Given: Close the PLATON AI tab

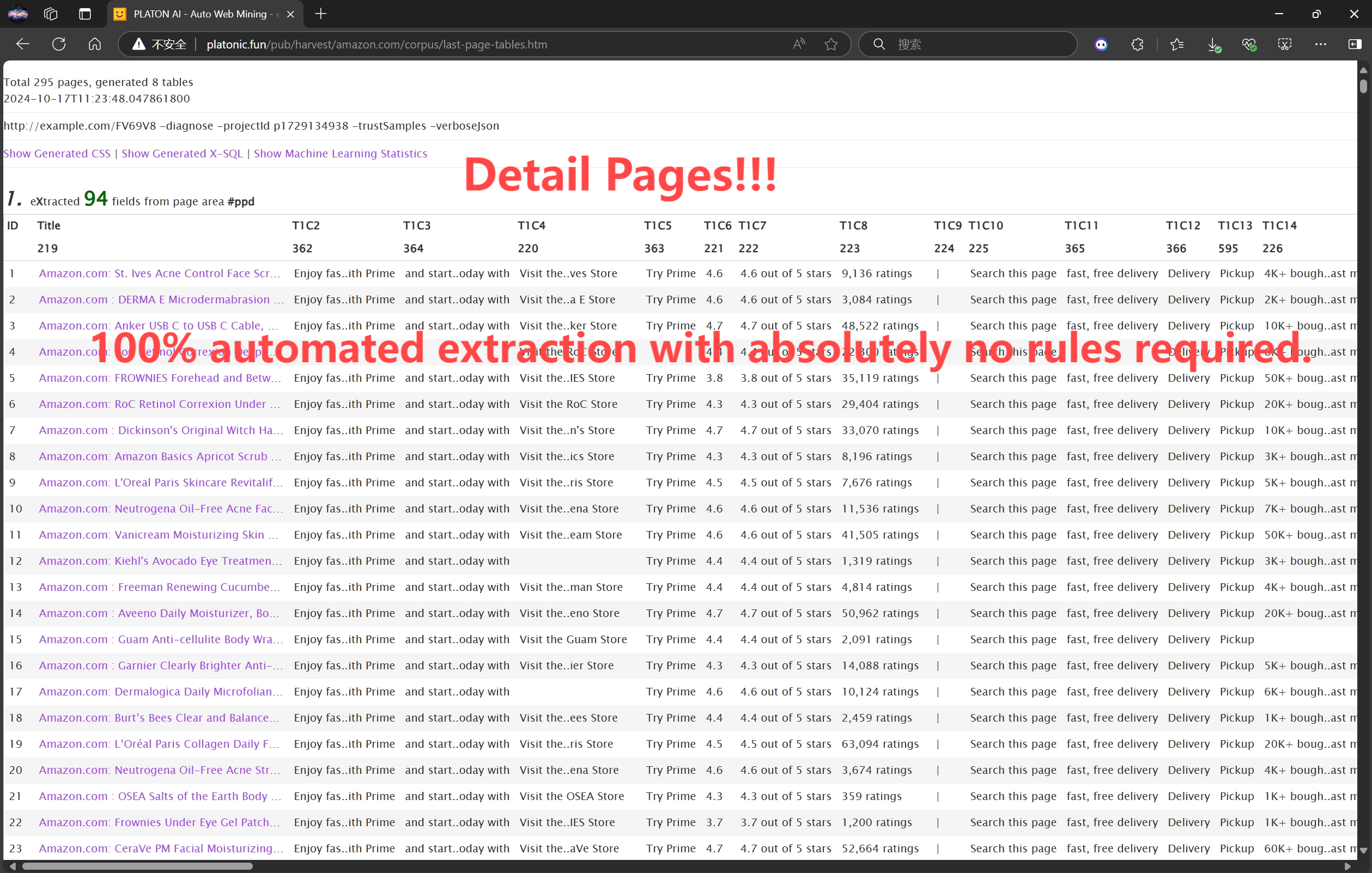Looking at the screenshot, I should click(x=290, y=14).
